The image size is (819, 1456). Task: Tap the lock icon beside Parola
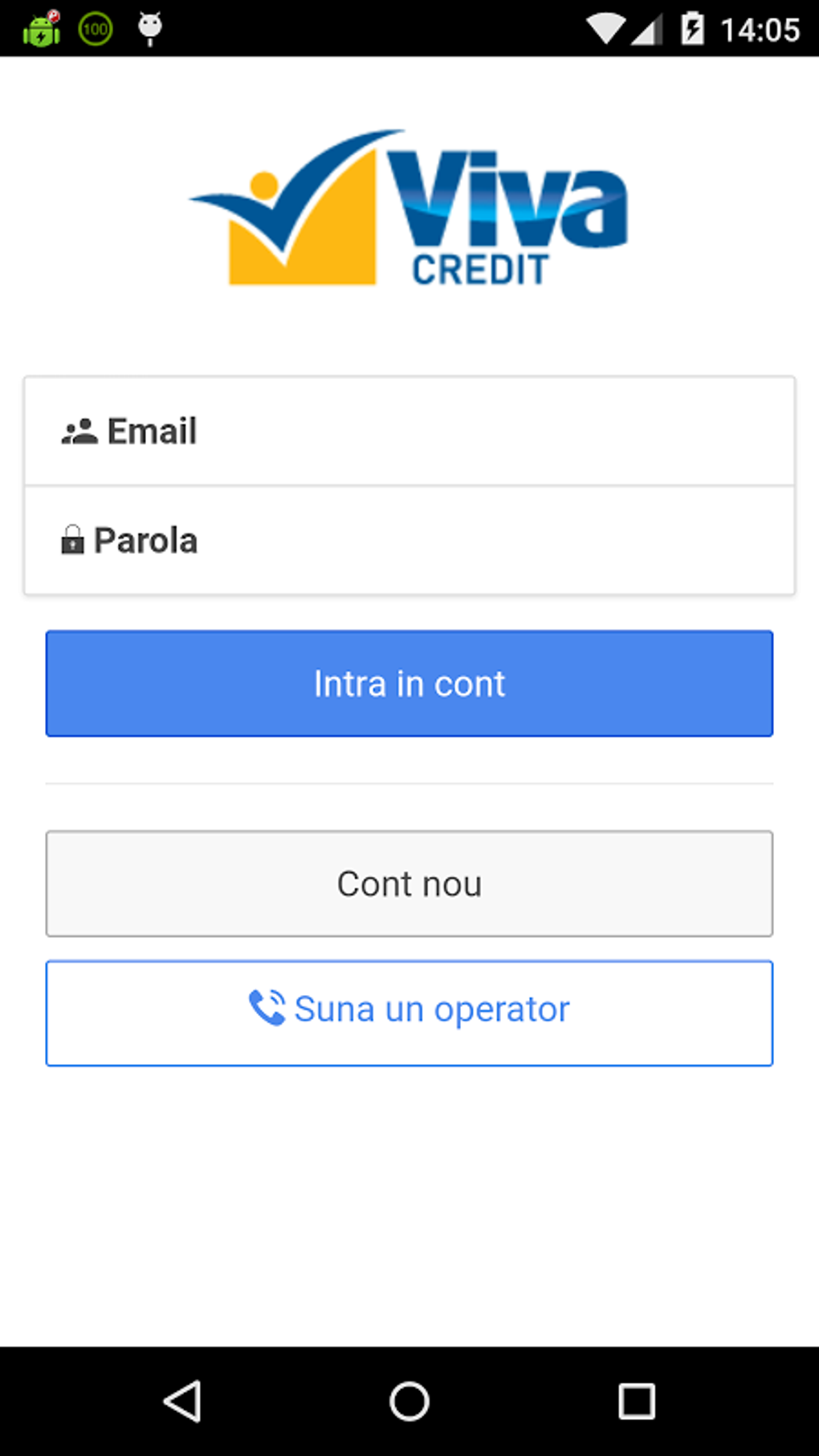point(72,540)
